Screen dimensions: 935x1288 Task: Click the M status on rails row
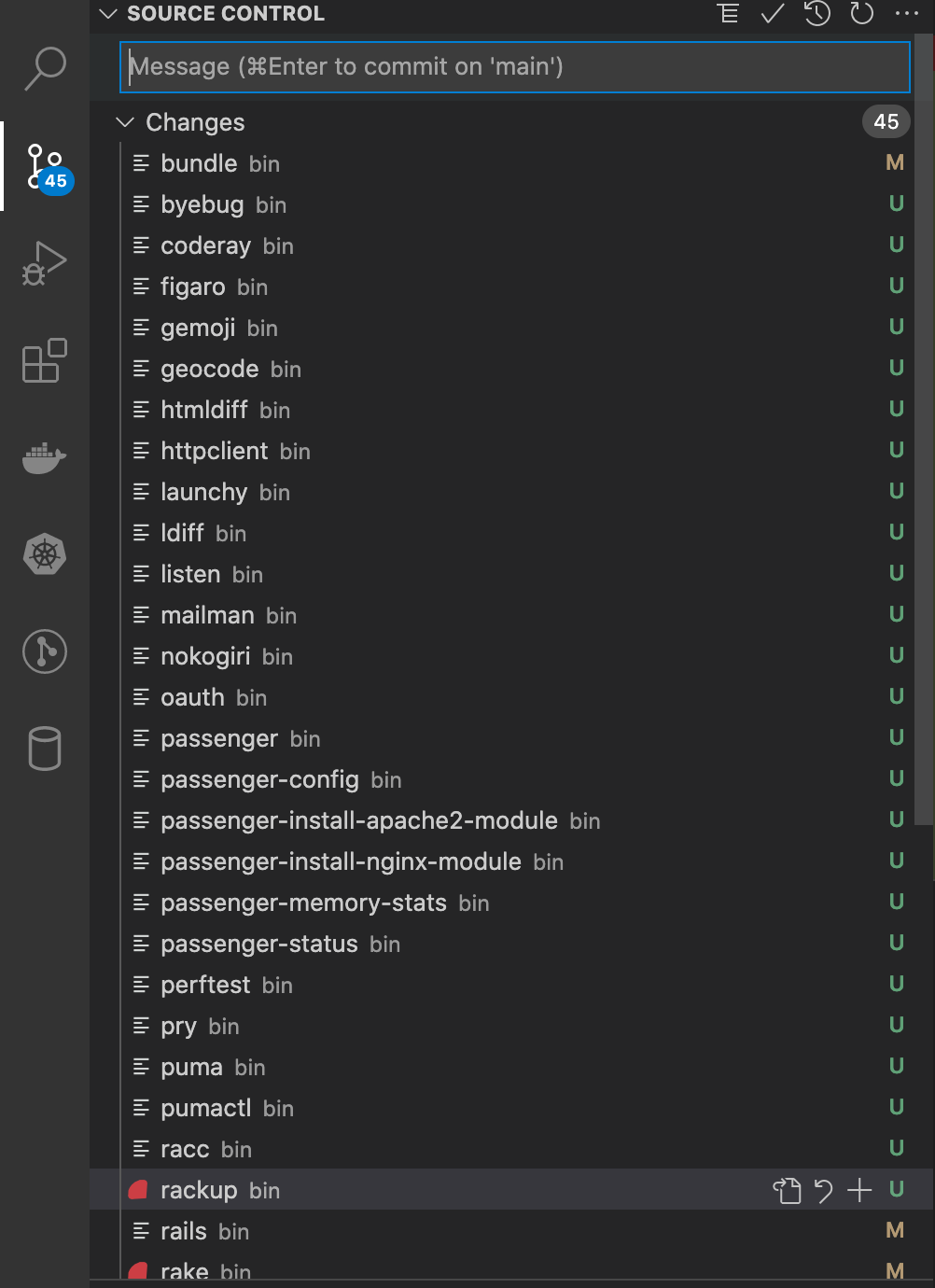point(895,1231)
